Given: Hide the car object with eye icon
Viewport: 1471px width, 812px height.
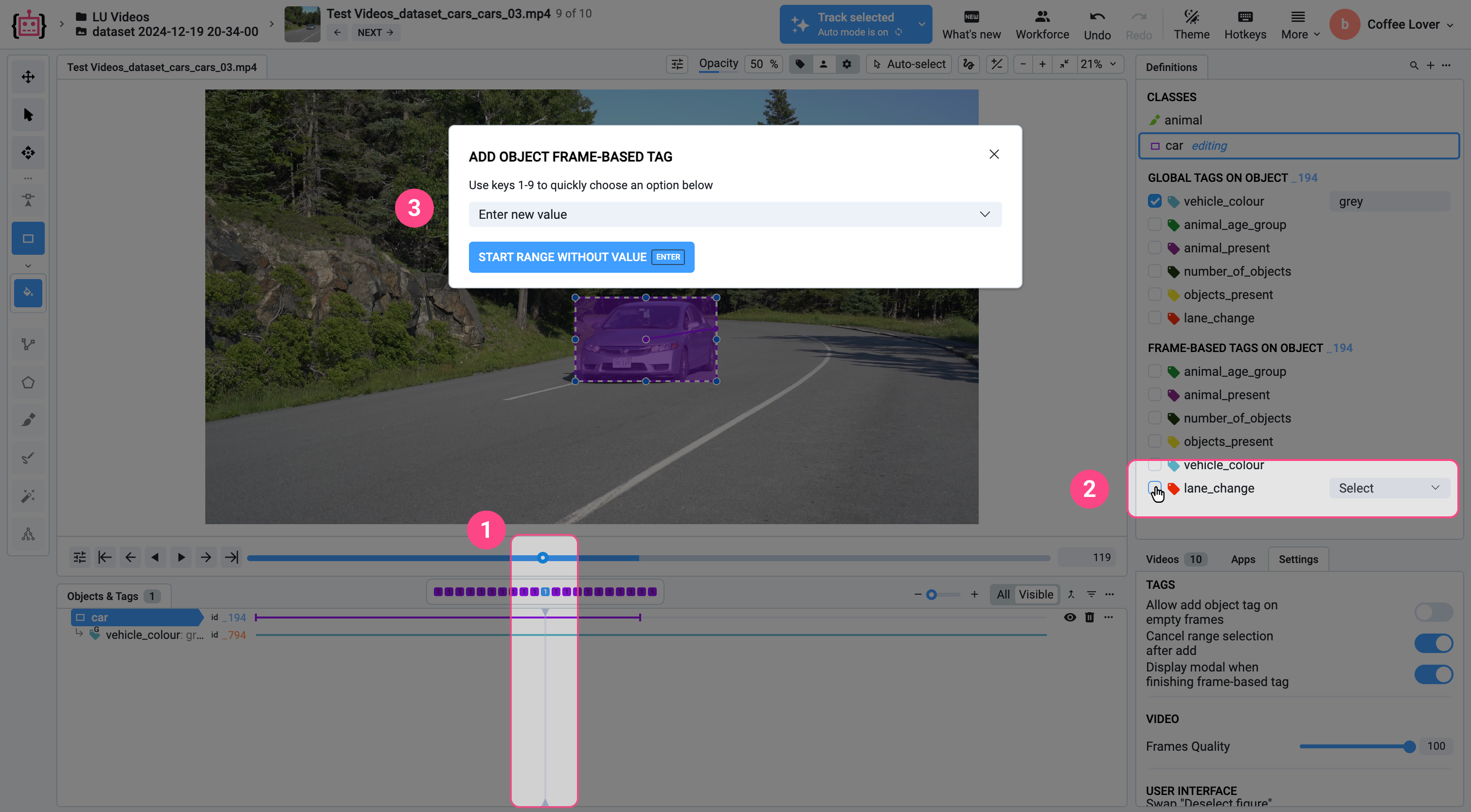Looking at the screenshot, I should click(1070, 618).
